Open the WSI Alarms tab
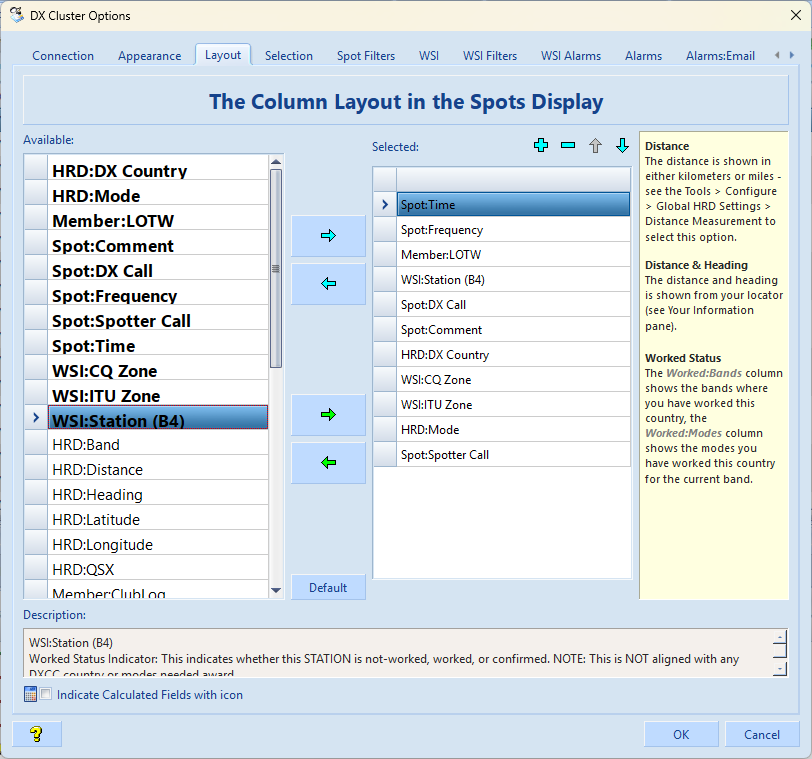The width and height of the screenshot is (812, 759). [x=571, y=56]
